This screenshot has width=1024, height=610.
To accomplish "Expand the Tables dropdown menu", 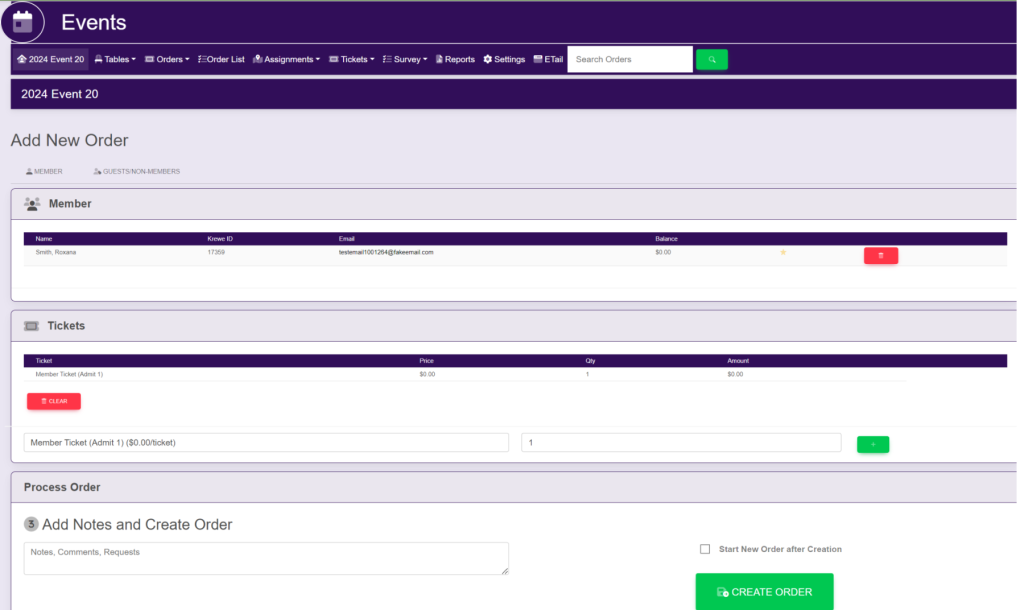I will pyautogui.click(x=115, y=60).
